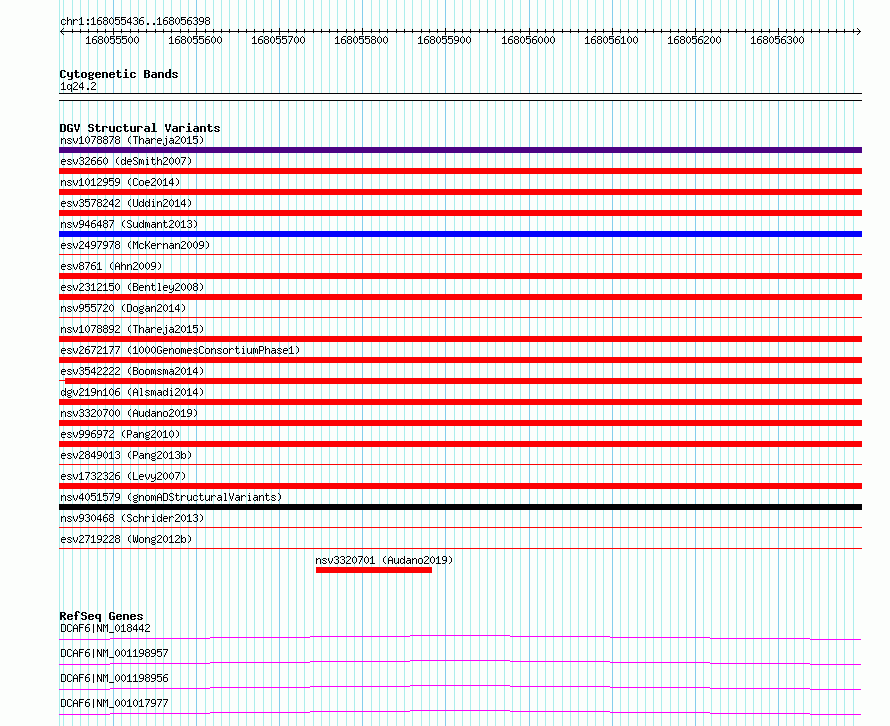
Task: Click ruler position 168056300
Action: click(x=777, y=40)
